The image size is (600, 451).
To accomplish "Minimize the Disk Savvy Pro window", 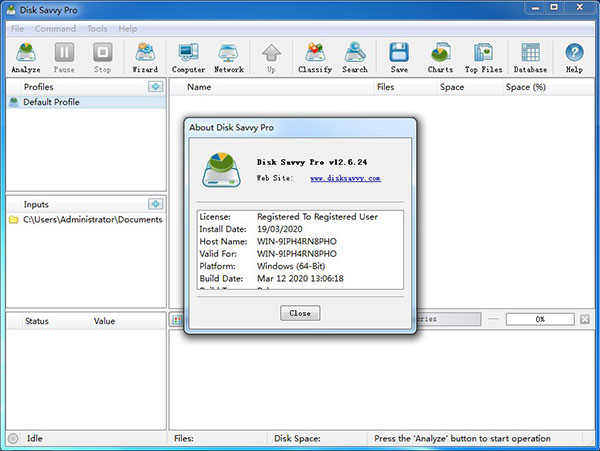I will pos(536,8).
